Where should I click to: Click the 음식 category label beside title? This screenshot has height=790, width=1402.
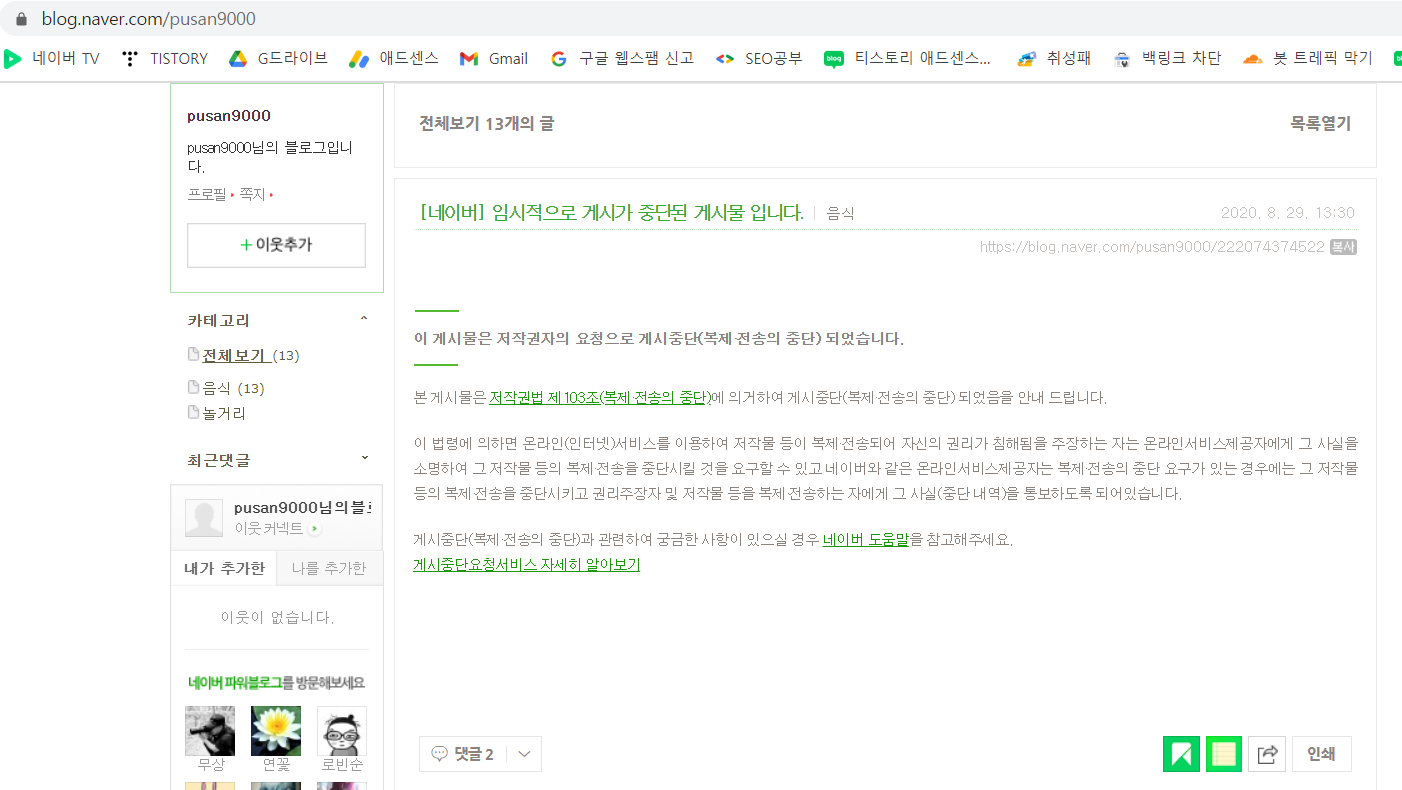click(841, 214)
